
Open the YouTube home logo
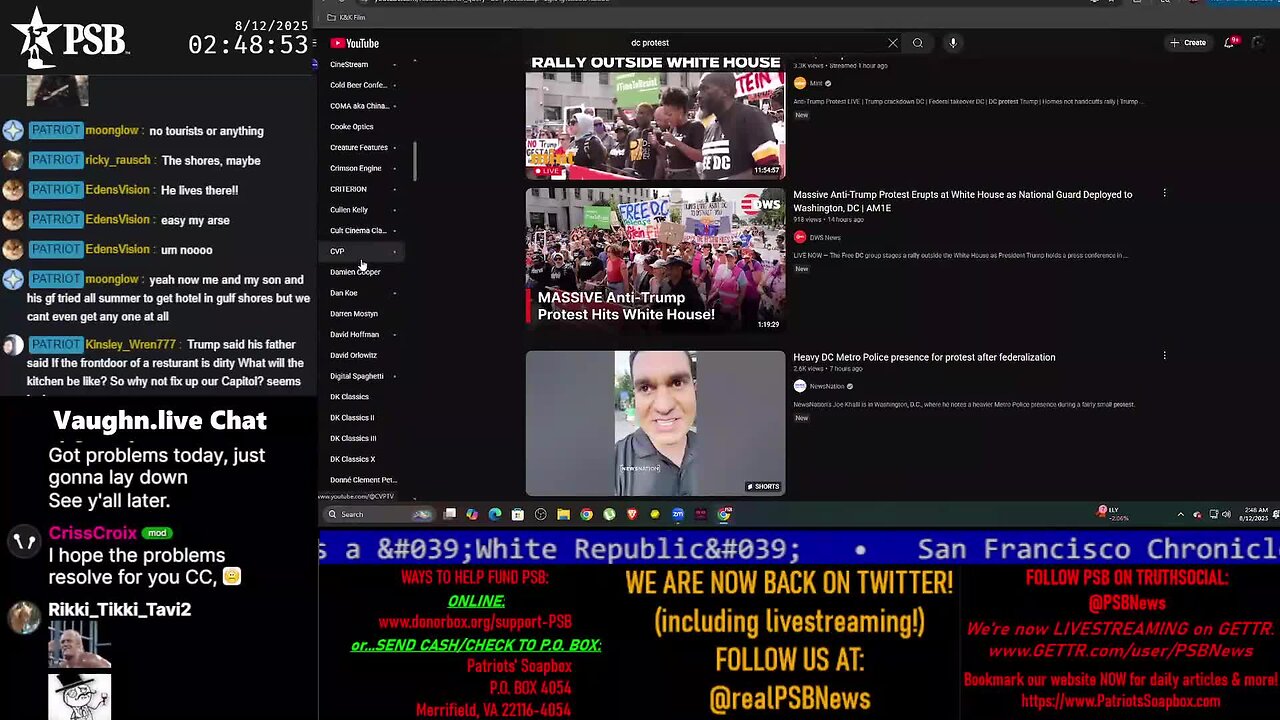pyautogui.click(x=355, y=43)
